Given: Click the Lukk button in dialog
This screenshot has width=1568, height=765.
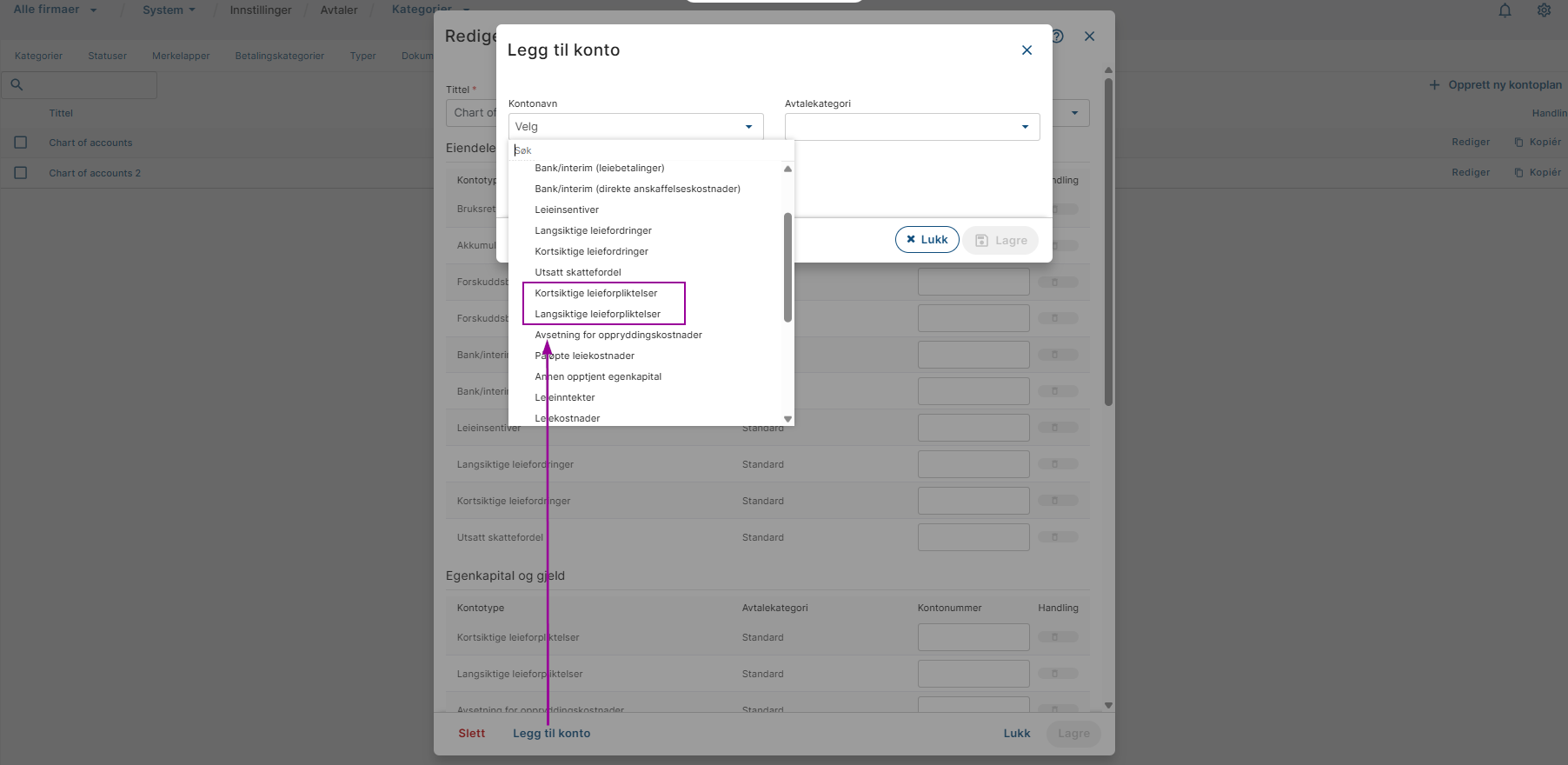Looking at the screenshot, I should 927,240.
